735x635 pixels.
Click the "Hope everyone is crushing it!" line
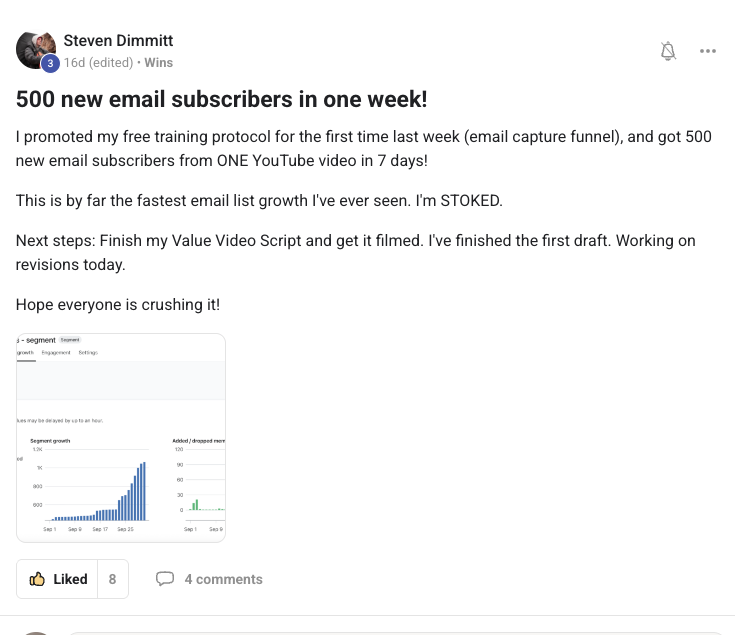click(x=115, y=305)
